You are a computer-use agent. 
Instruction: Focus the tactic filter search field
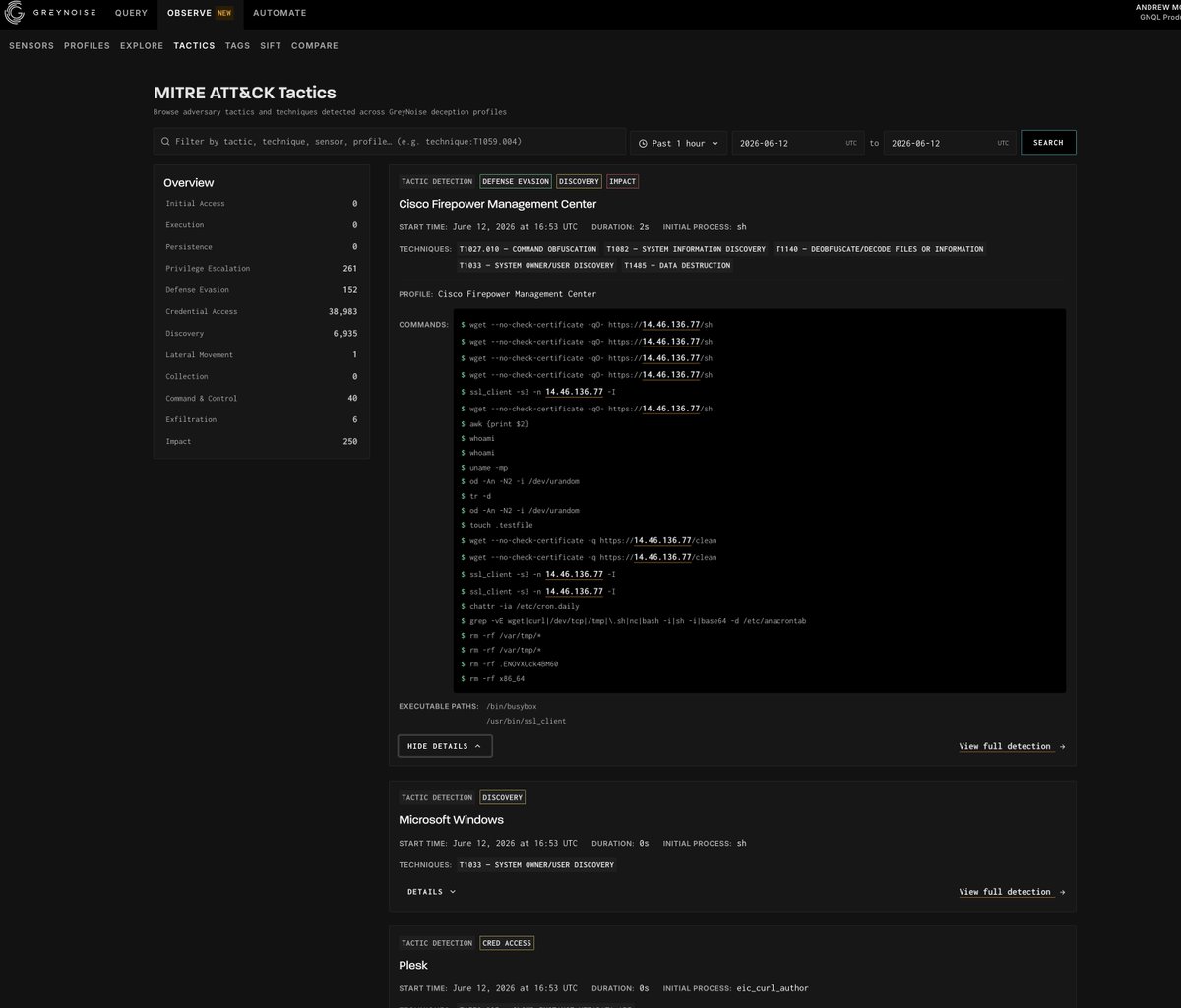390,142
